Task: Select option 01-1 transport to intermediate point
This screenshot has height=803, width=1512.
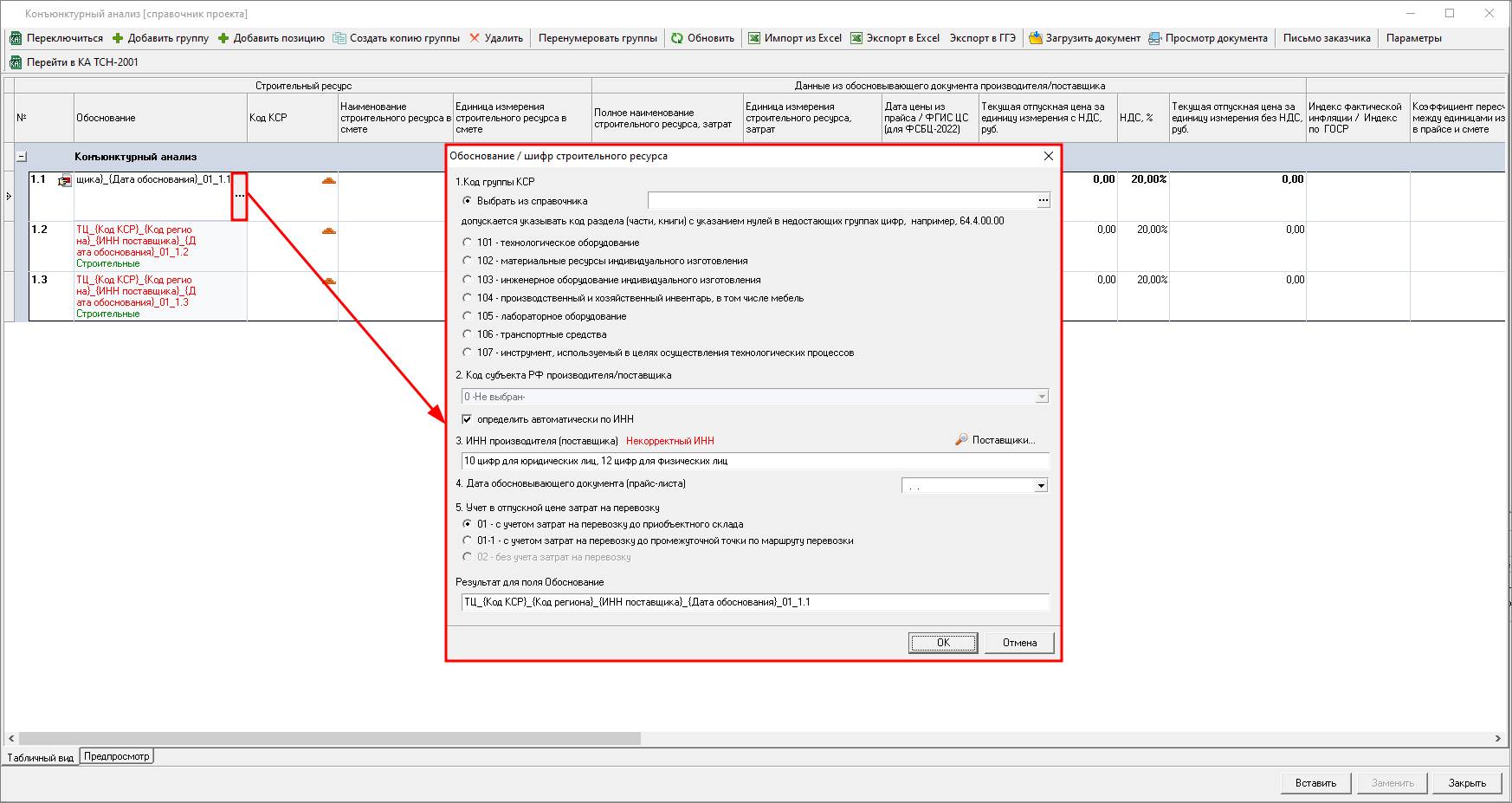Action: pyautogui.click(x=468, y=541)
